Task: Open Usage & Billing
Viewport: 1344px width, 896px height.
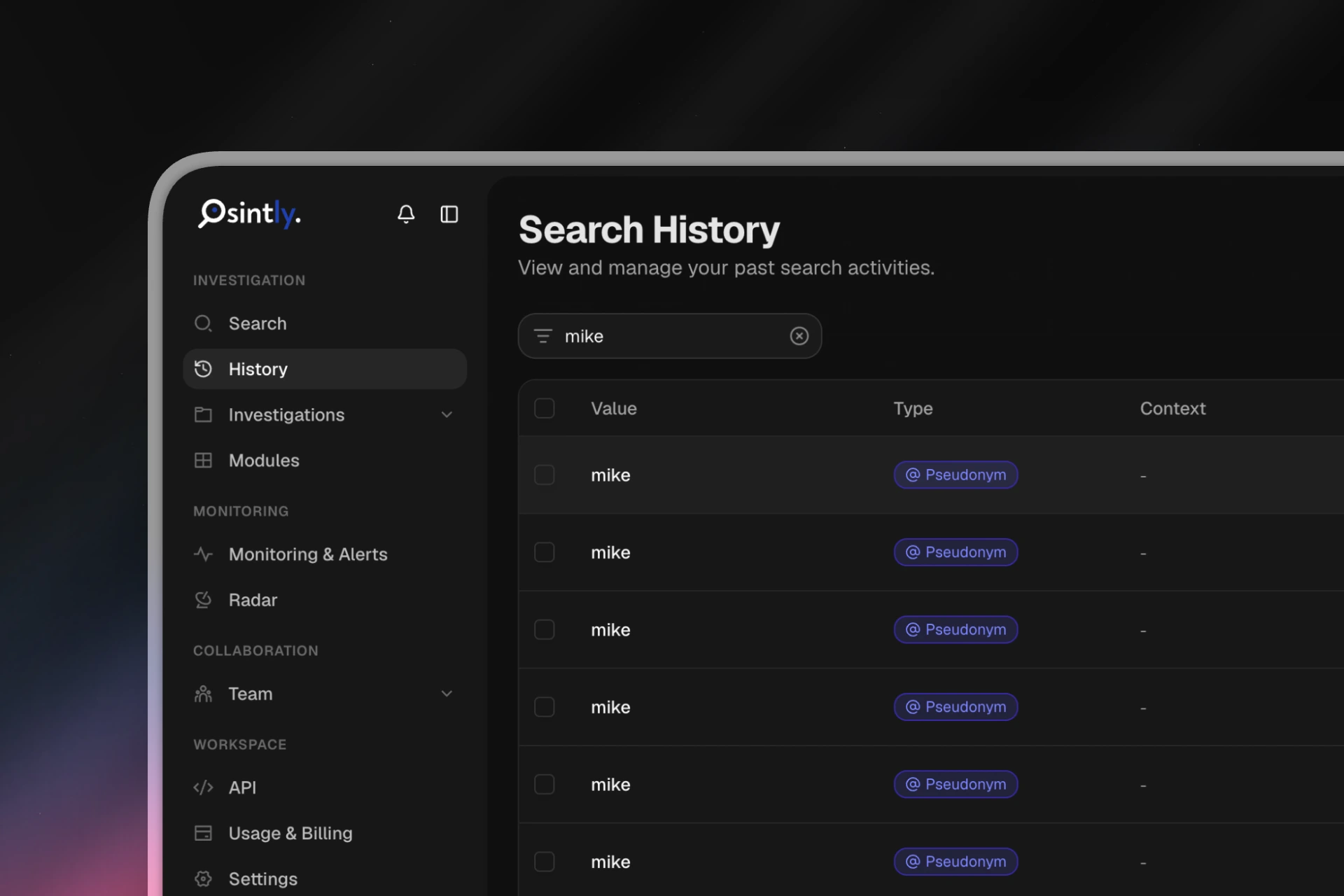Action: (x=325, y=833)
